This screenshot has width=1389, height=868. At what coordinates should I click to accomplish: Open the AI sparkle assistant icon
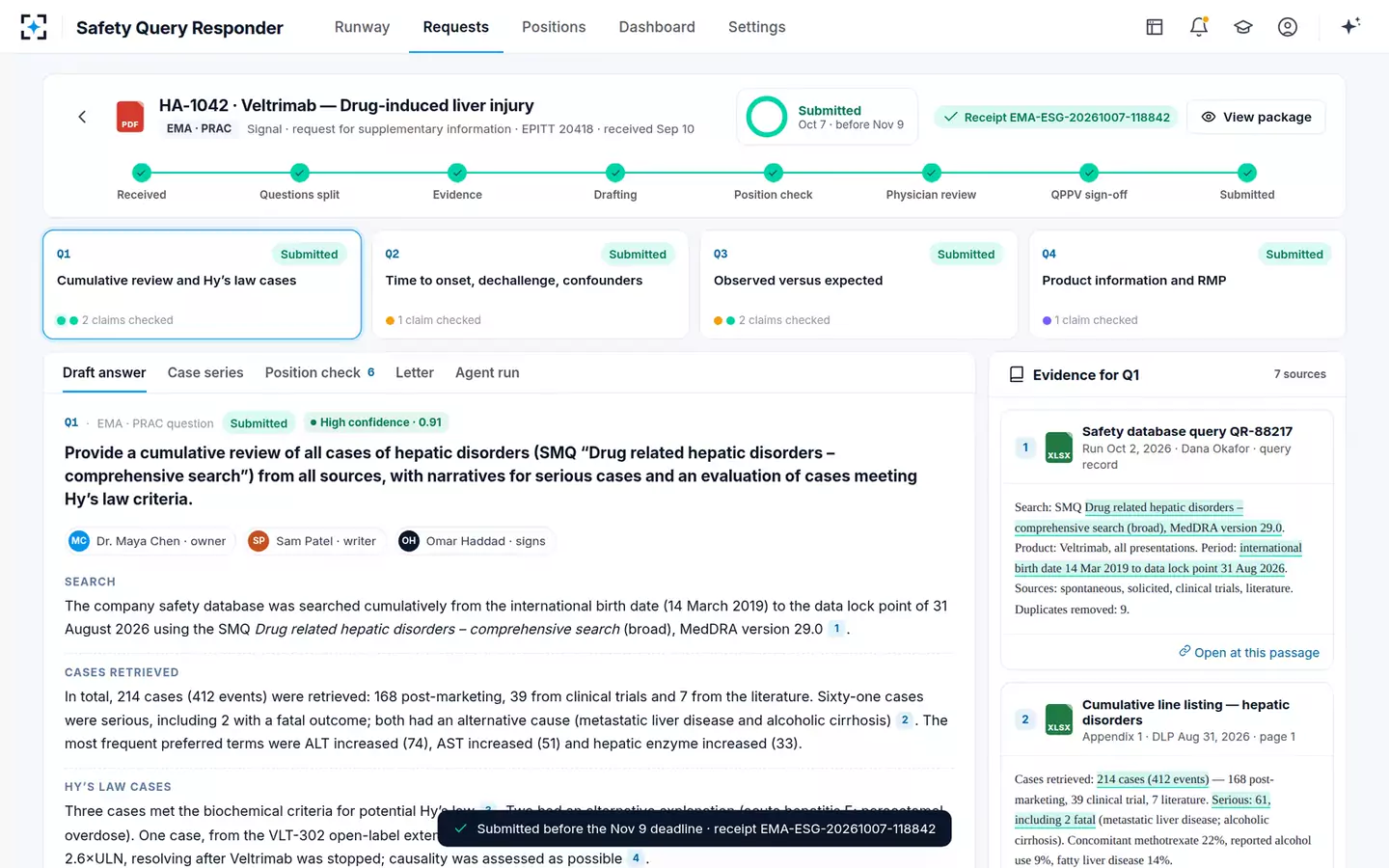(x=1350, y=26)
